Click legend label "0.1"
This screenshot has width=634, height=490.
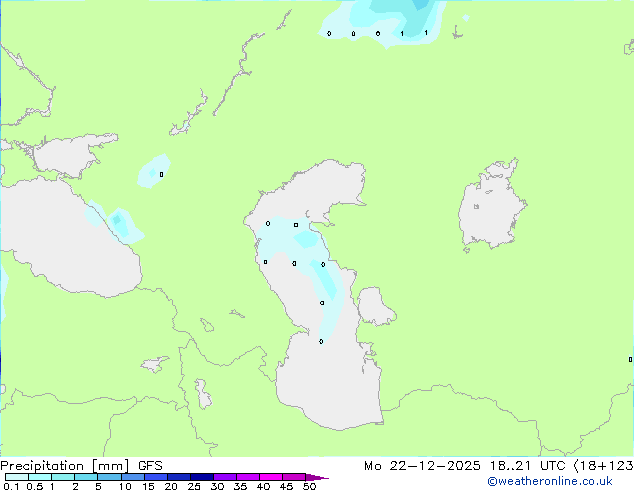click(x=11, y=486)
